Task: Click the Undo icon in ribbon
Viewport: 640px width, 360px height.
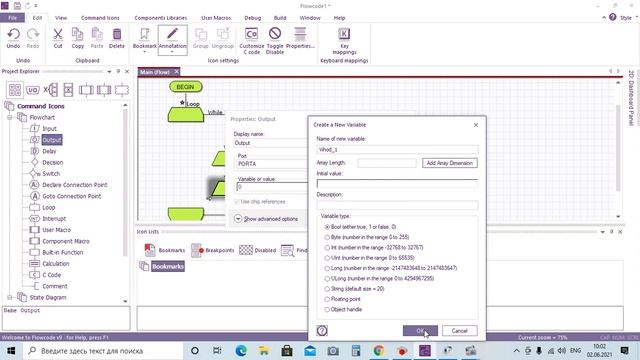Action: (13, 38)
